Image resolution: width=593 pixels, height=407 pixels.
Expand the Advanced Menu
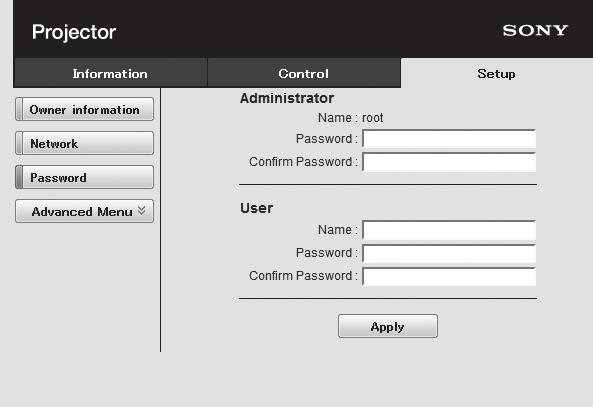[x=84, y=211]
